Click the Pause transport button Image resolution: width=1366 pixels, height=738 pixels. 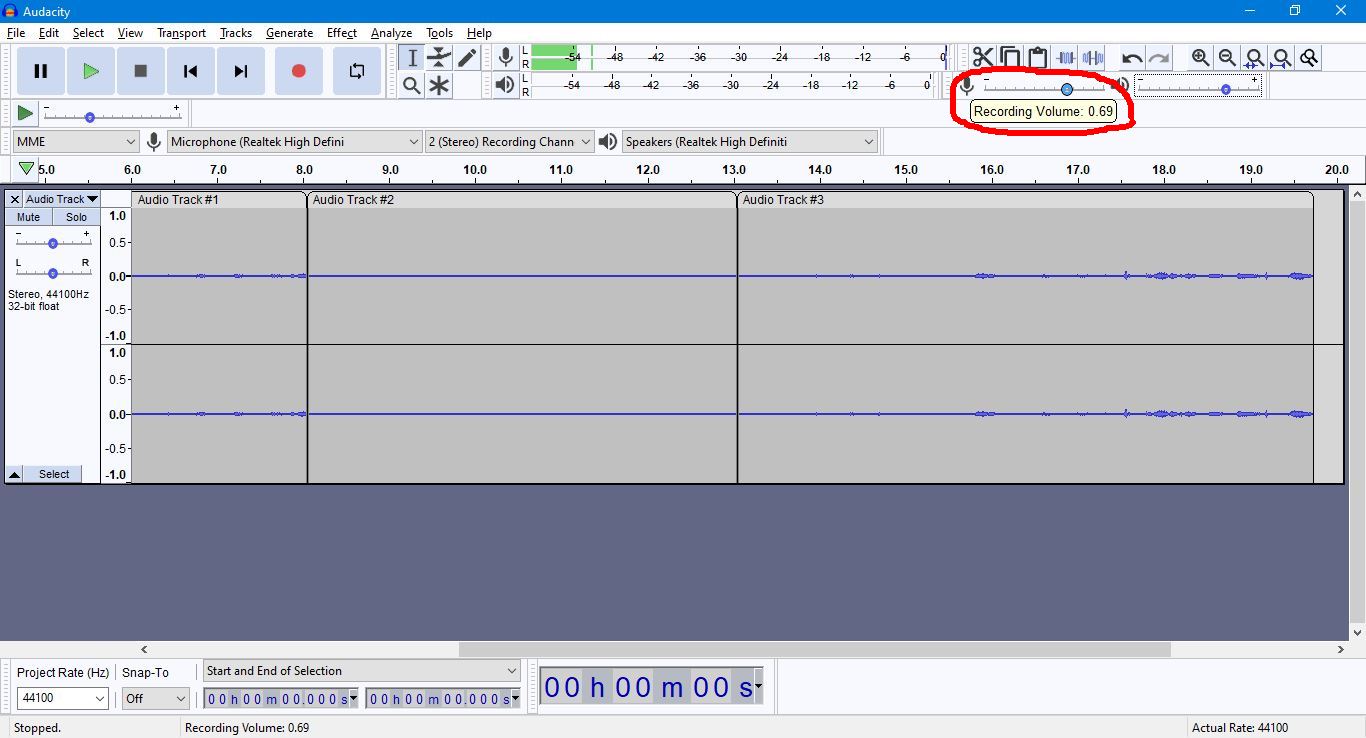[41, 71]
